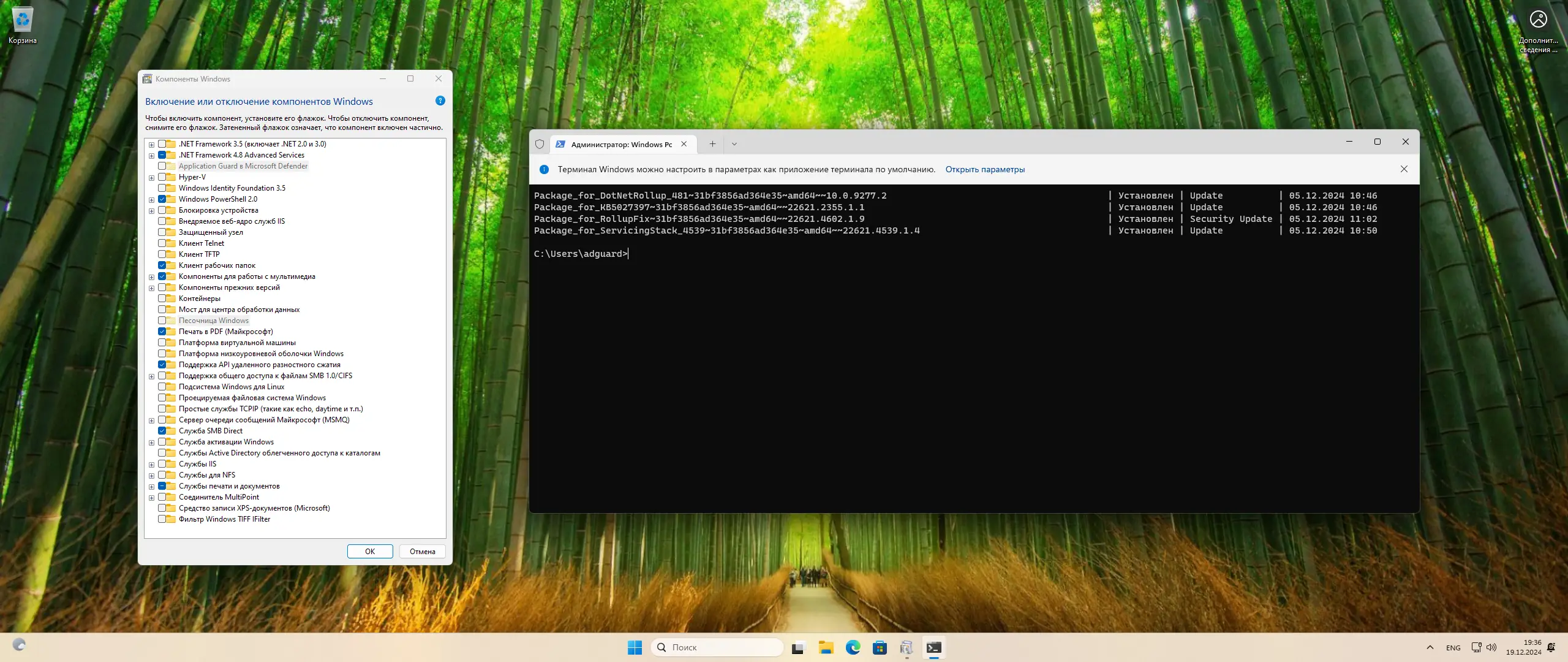The image size is (1568, 662).
Task: Click the shield icon in terminal title bar
Action: pos(540,144)
